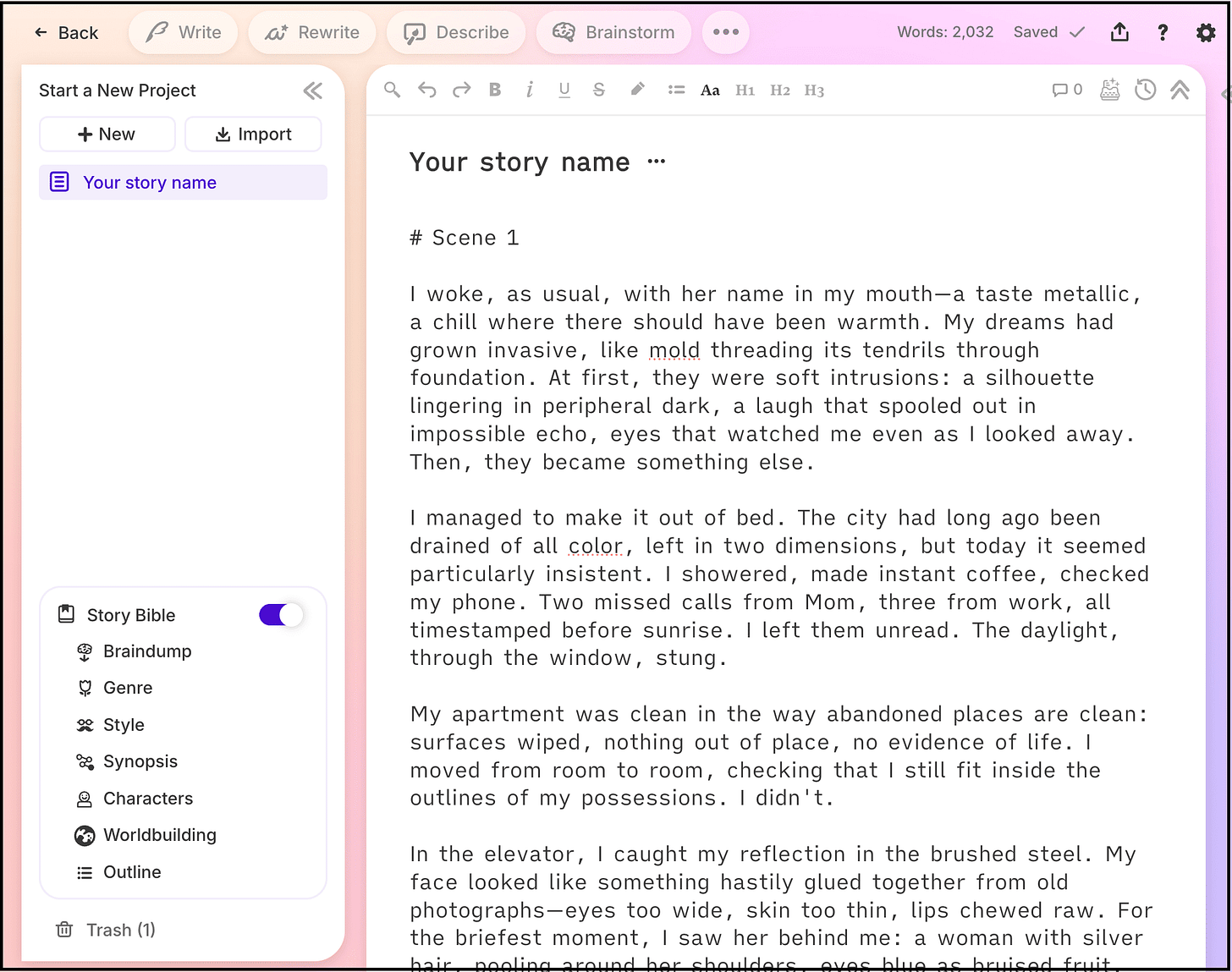Click the Words: 2,032 counter
Image resolution: width=1232 pixels, height=972 pixels.
coord(945,32)
